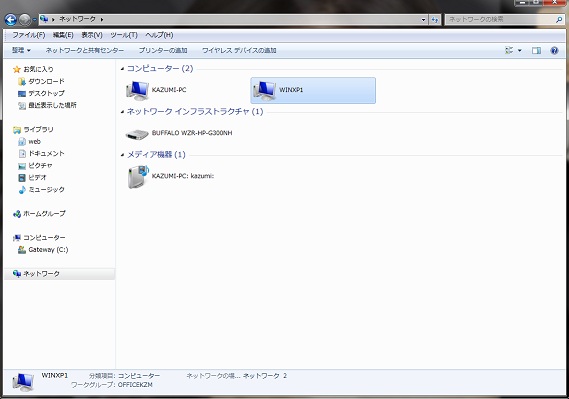Screen dimensions: 569x399
Task: Click the network icon in address bar
Action: pyautogui.click(x=44, y=19)
